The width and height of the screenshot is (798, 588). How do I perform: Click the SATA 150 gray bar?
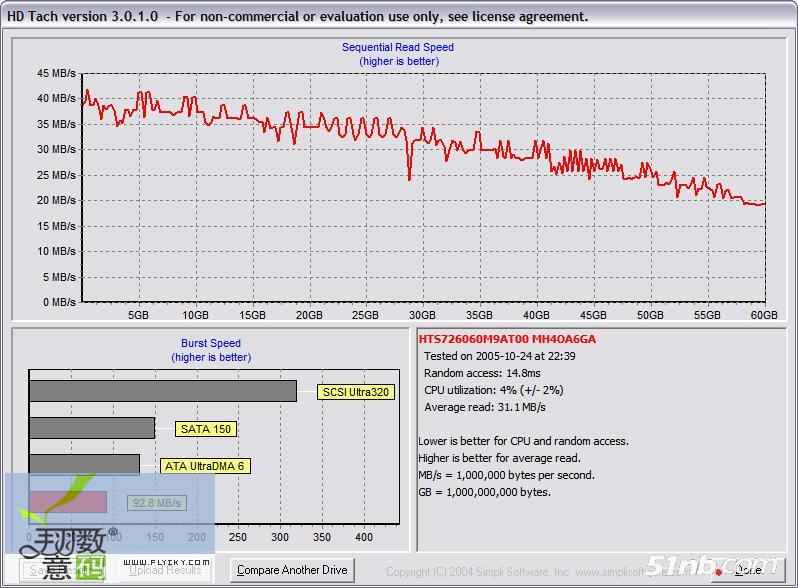[92, 428]
